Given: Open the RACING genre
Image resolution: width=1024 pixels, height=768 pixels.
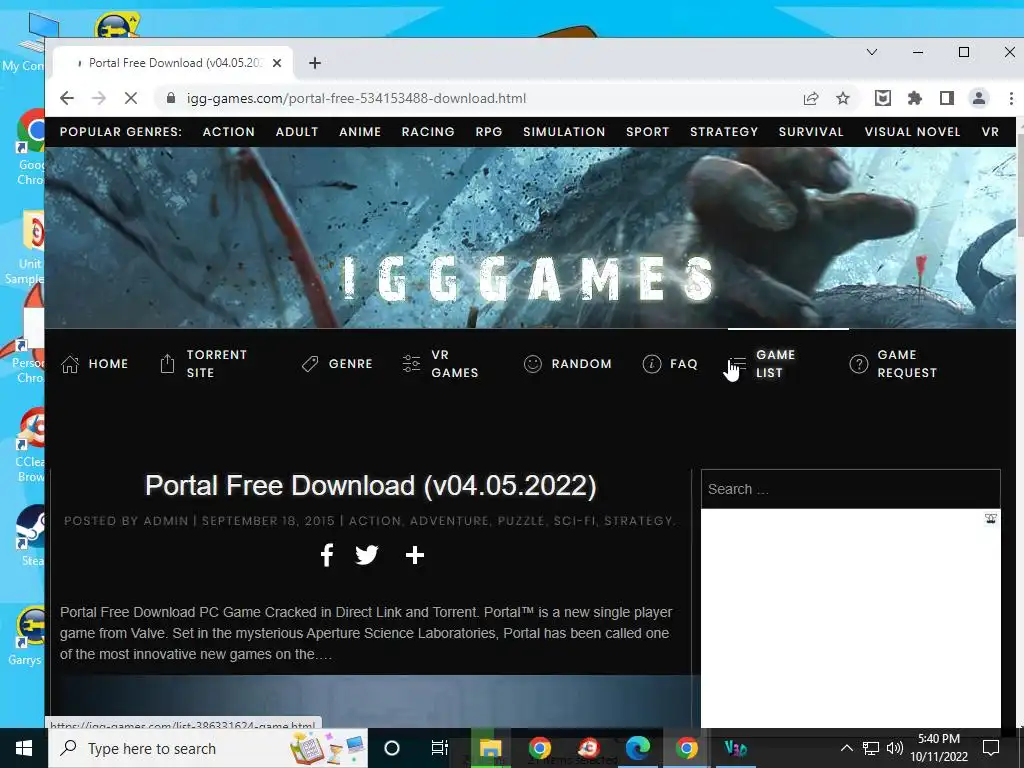Looking at the screenshot, I should click(428, 132).
